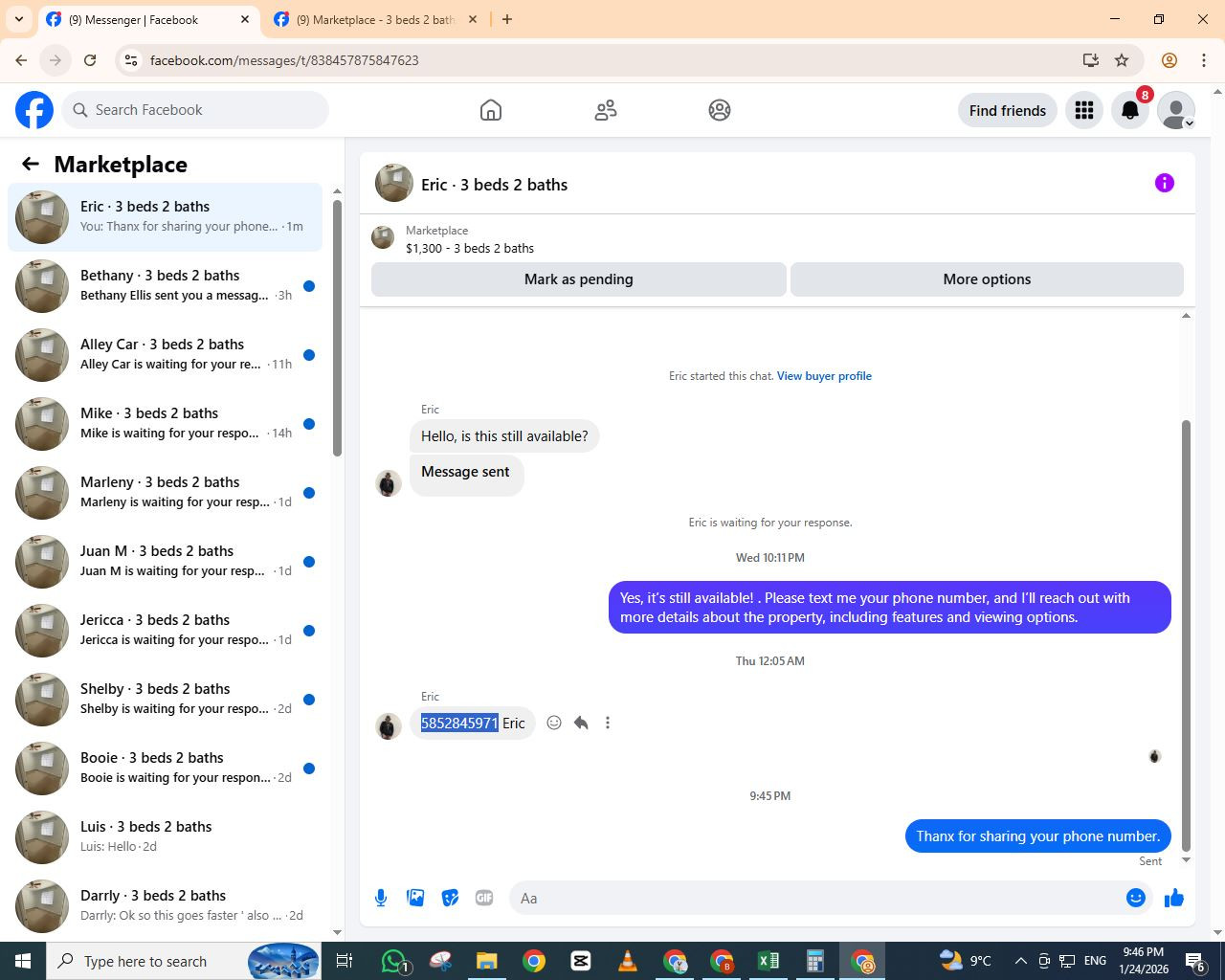React to Eric's message with emoji icon

click(x=554, y=723)
